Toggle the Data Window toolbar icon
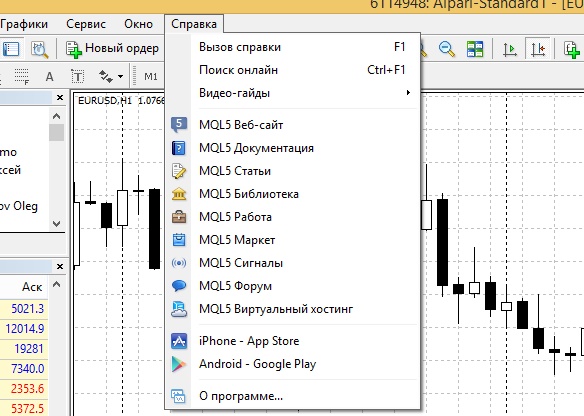Screen dimensions: 584x416 (39, 49)
